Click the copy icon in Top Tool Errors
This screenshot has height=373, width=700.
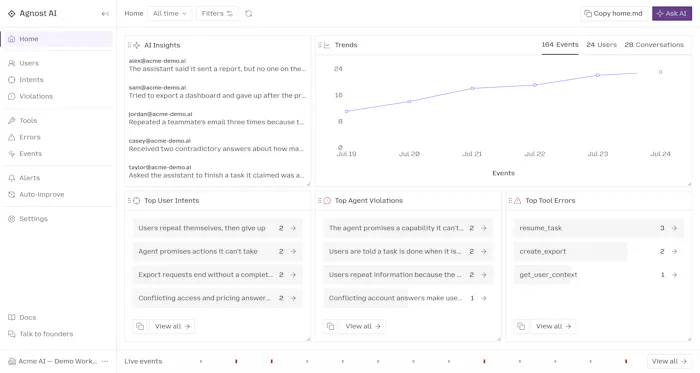[521, 326]
